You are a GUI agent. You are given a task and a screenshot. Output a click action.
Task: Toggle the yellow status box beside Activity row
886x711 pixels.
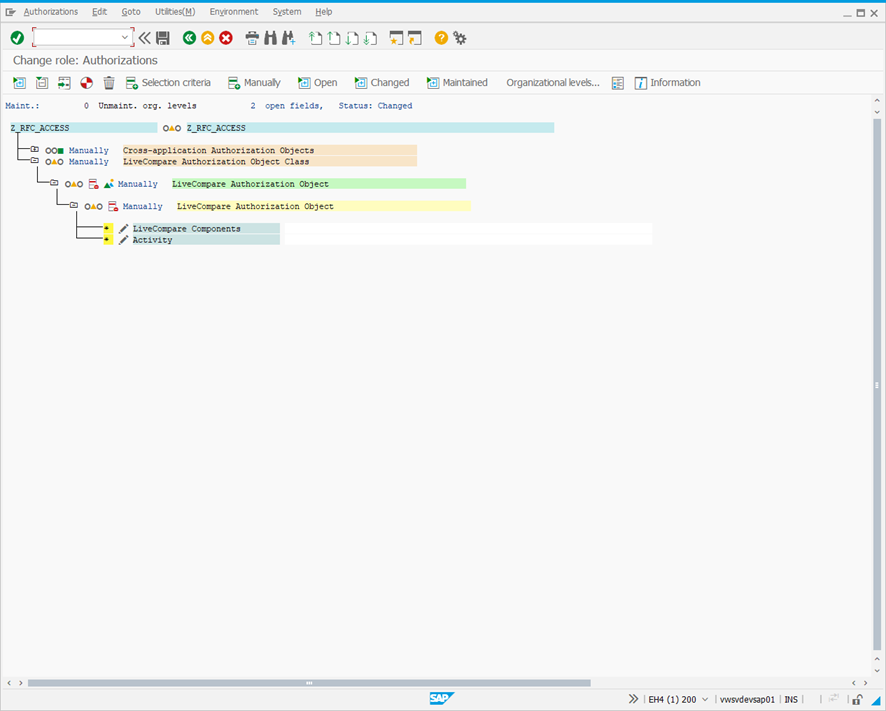106,239
